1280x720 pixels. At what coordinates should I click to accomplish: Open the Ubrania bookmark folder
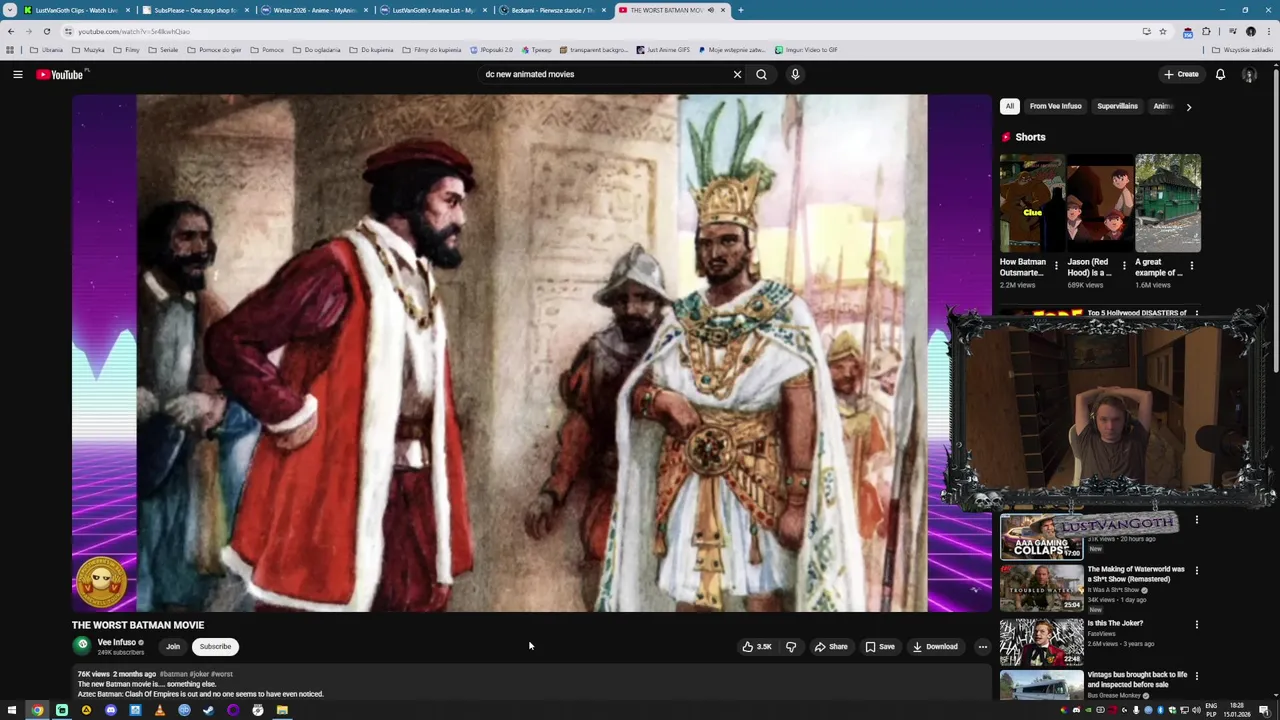[46, 50]
